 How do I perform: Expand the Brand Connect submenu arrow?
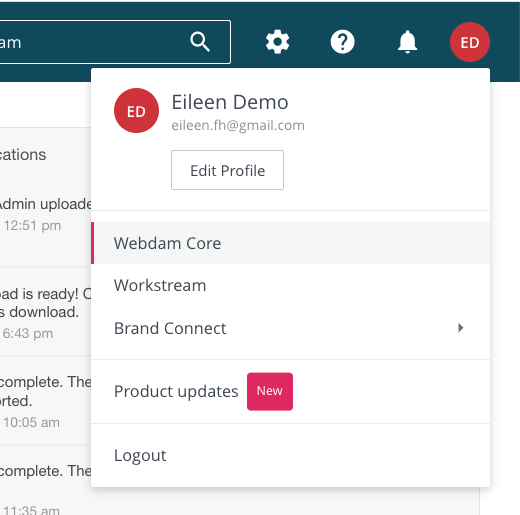(x=460, y=328)
